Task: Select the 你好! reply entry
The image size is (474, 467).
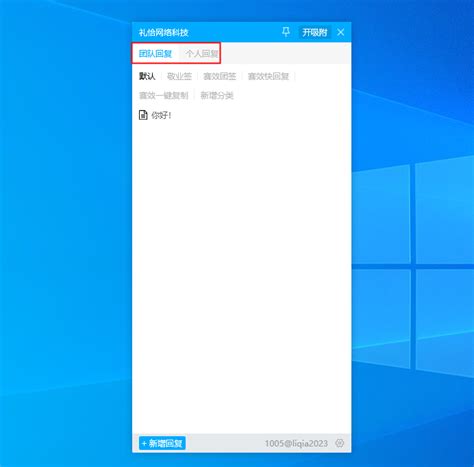Action: pos(161,115)
